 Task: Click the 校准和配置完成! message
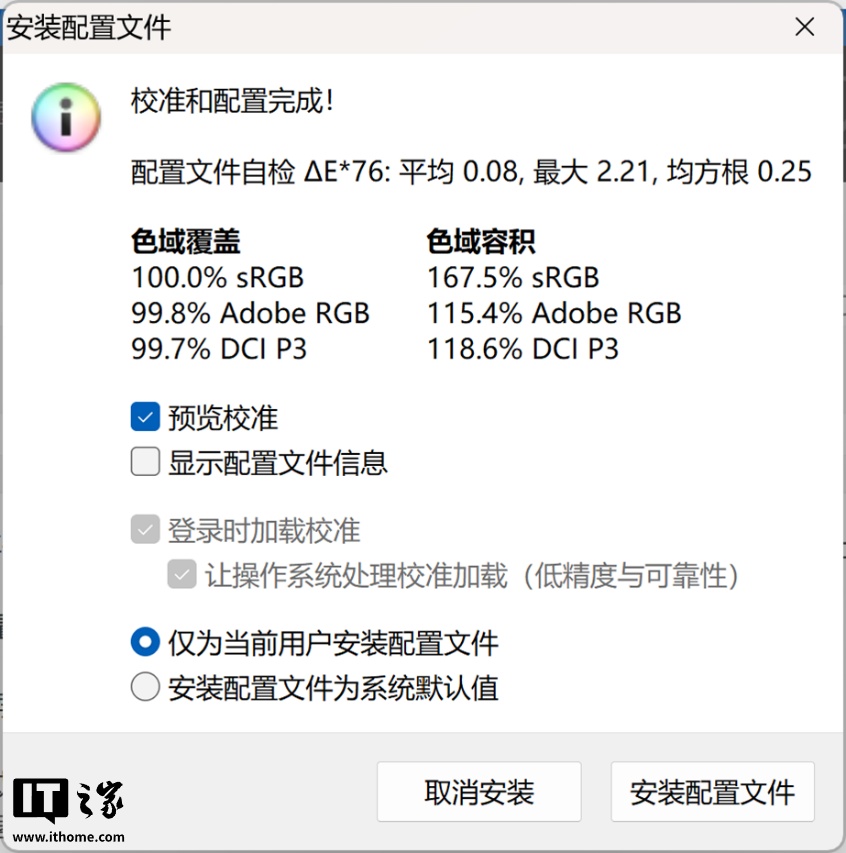pos(232,101)
